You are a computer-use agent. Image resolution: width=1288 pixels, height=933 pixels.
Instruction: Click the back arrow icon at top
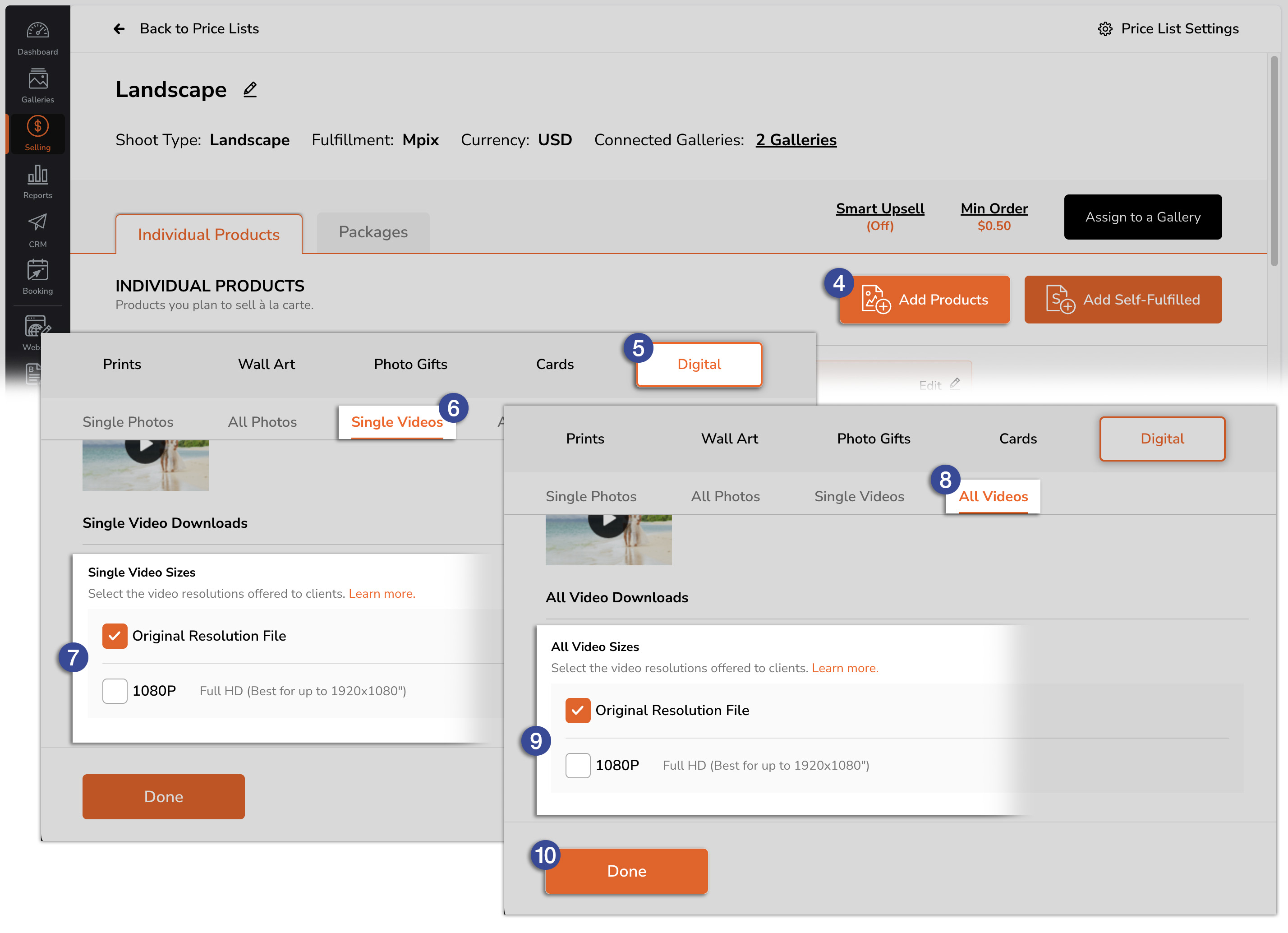coord(119,28)
